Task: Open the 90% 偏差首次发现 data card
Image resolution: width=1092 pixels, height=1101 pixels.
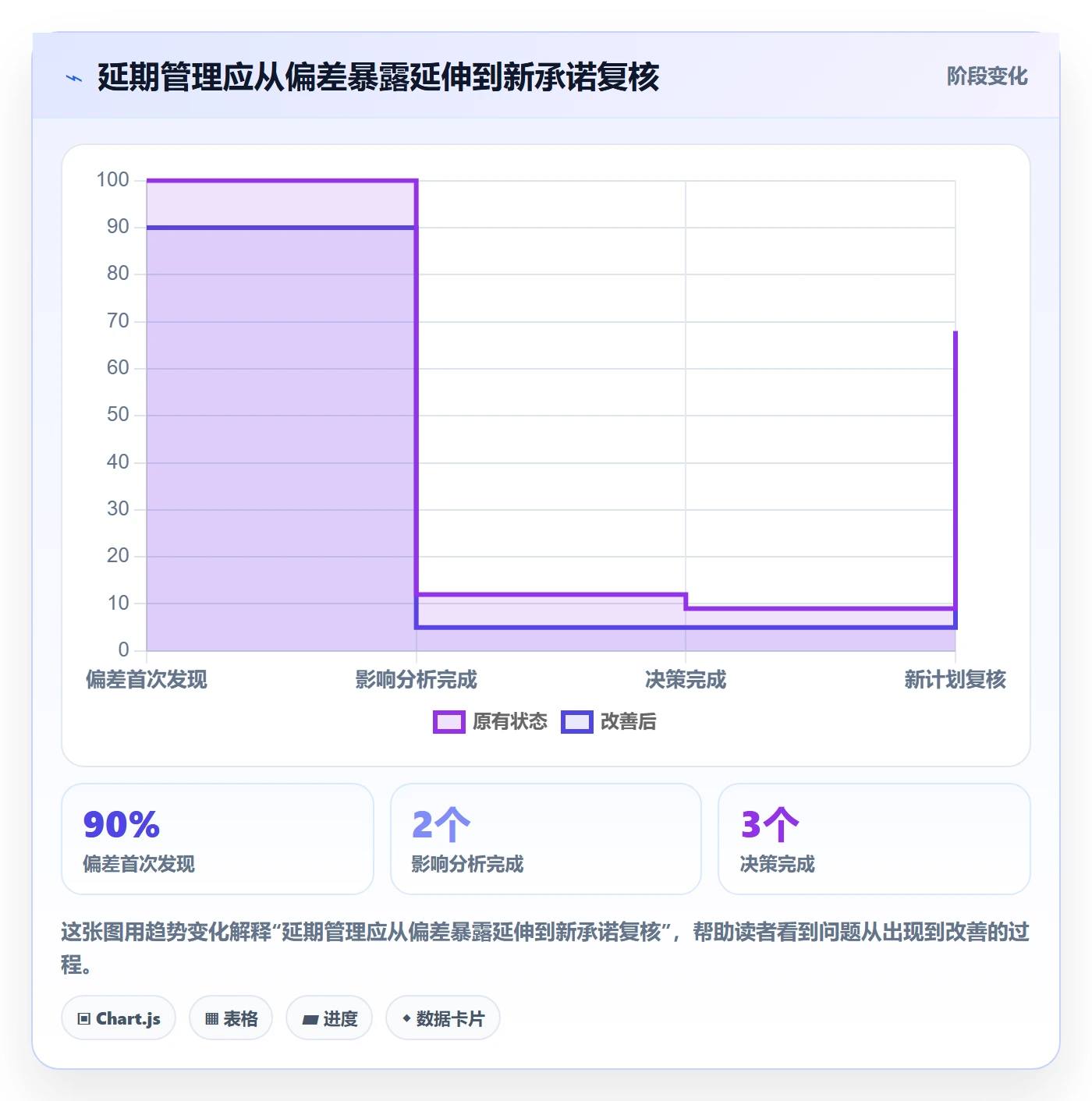Action: point(218,839)
